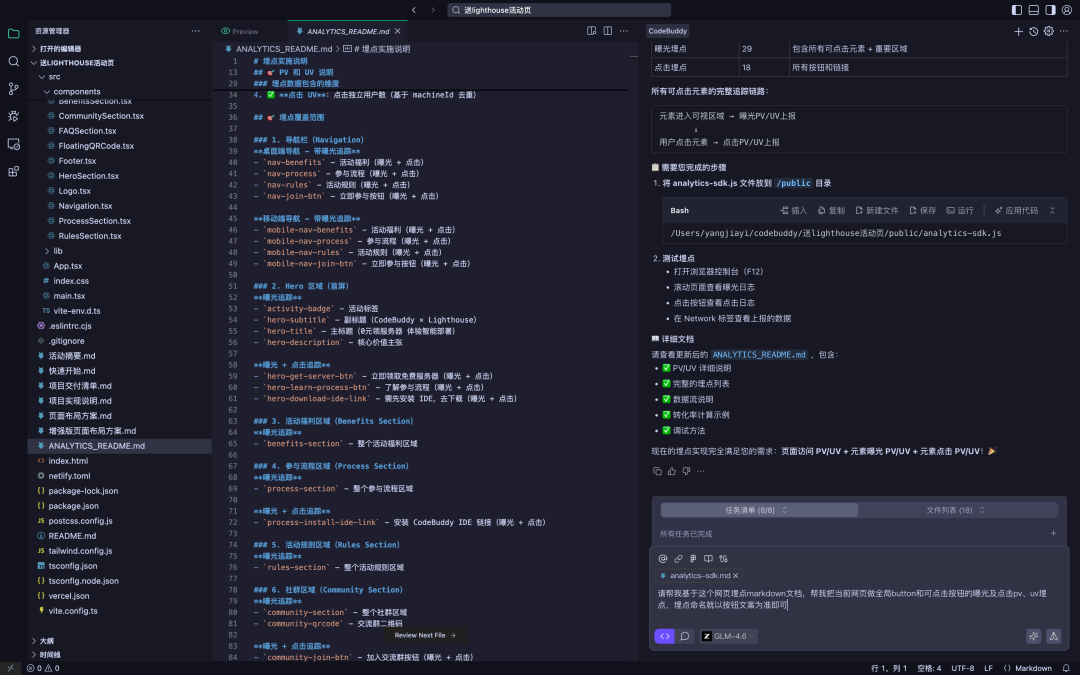Switch to Craft code mode
Screen dimensions: 1080x675
(664, 636)
